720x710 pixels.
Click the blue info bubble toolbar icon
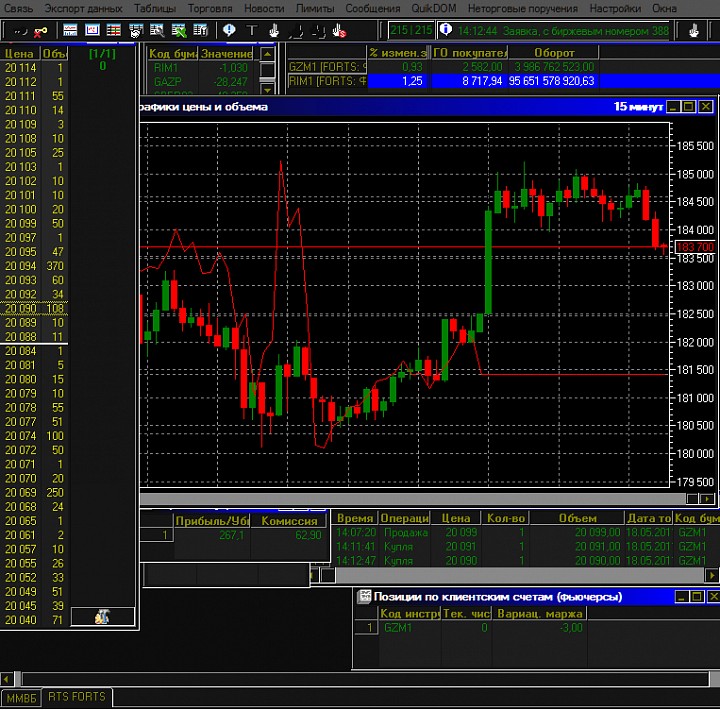pyautogui.click(x=229, y=30)
